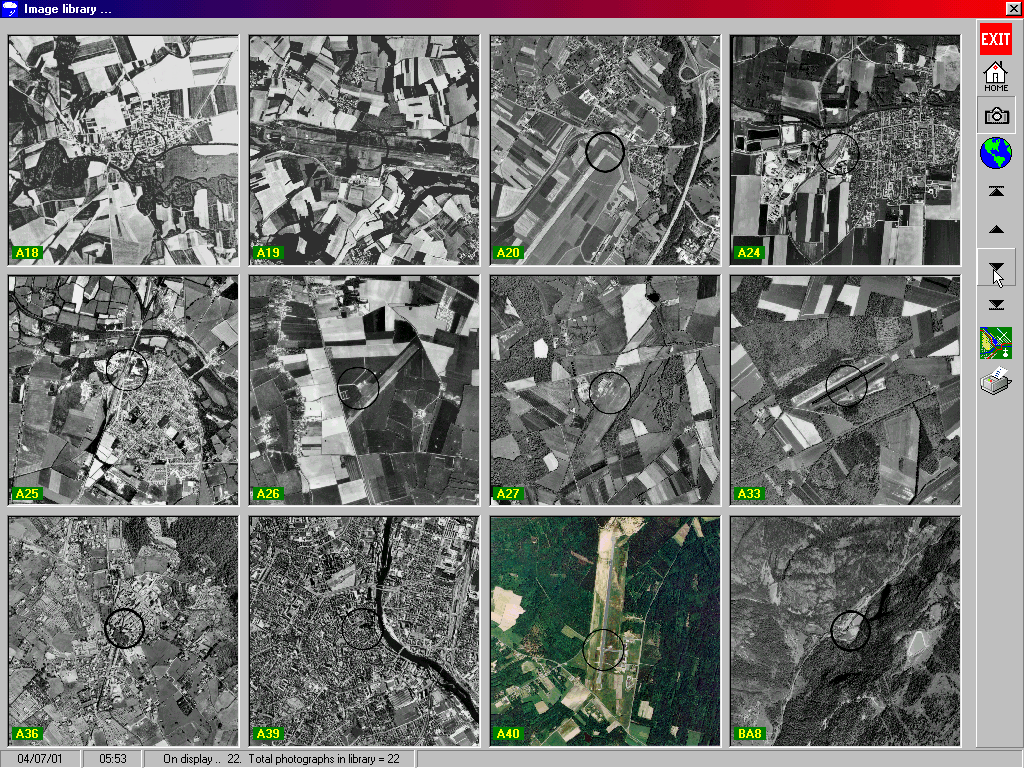Select the camera photo library icon
Viewport: 1024px width, 768px height.
pos(996,116)
